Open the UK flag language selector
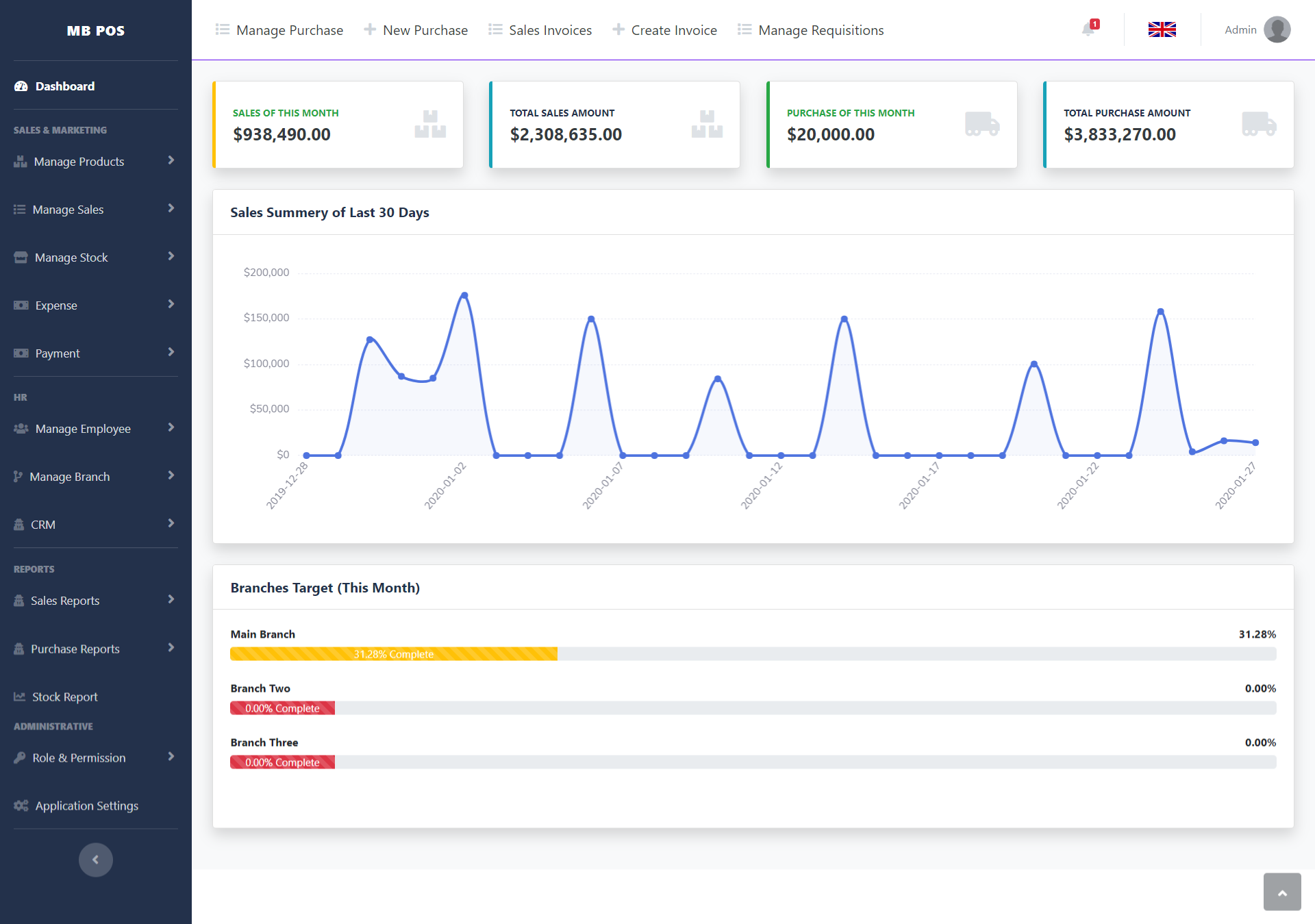This screenshot has height=924, width=1315. [x=1162, y=29]
